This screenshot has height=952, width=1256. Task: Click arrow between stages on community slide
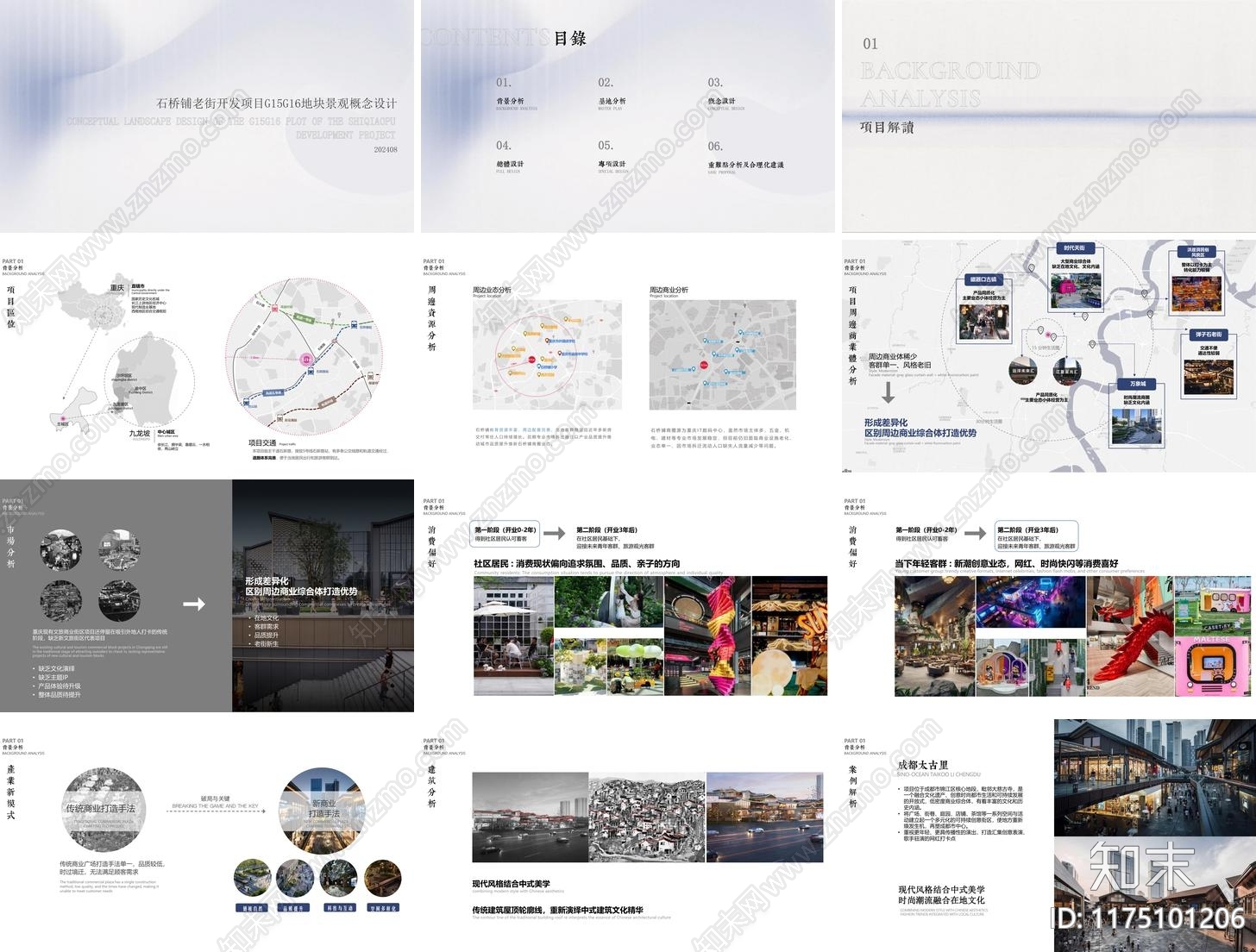click(554, 533)
